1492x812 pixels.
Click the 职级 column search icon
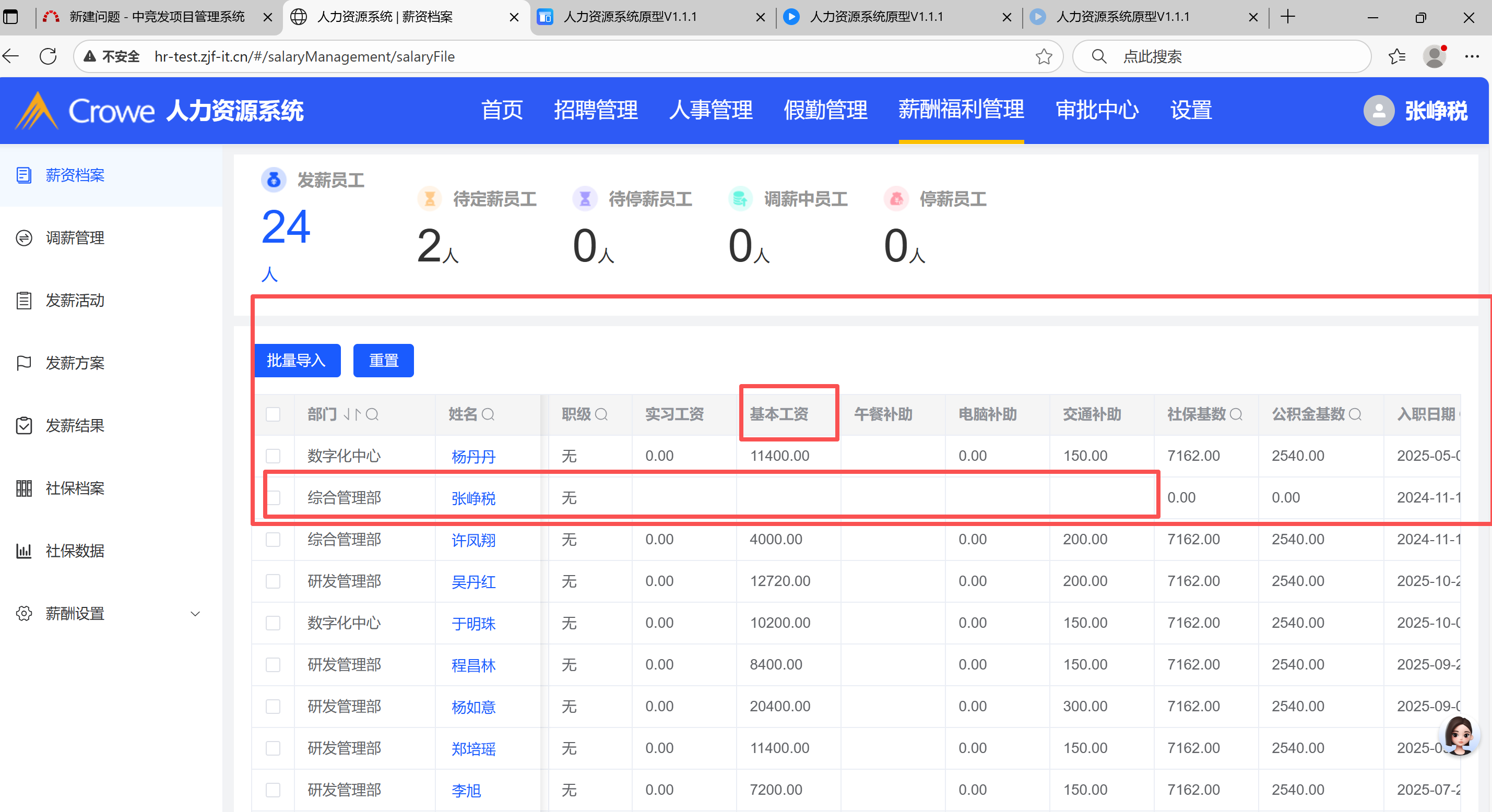[601, 414]
